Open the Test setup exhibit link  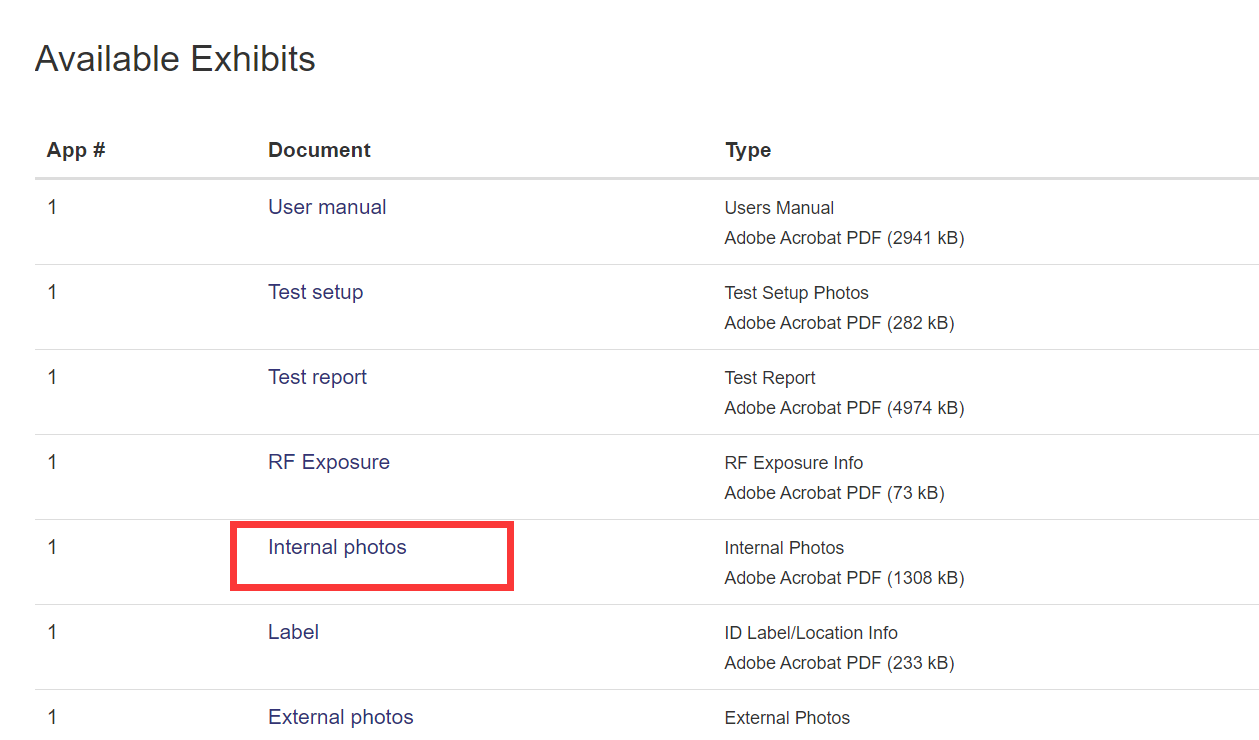pyautogui.click(x=315, y=292)
